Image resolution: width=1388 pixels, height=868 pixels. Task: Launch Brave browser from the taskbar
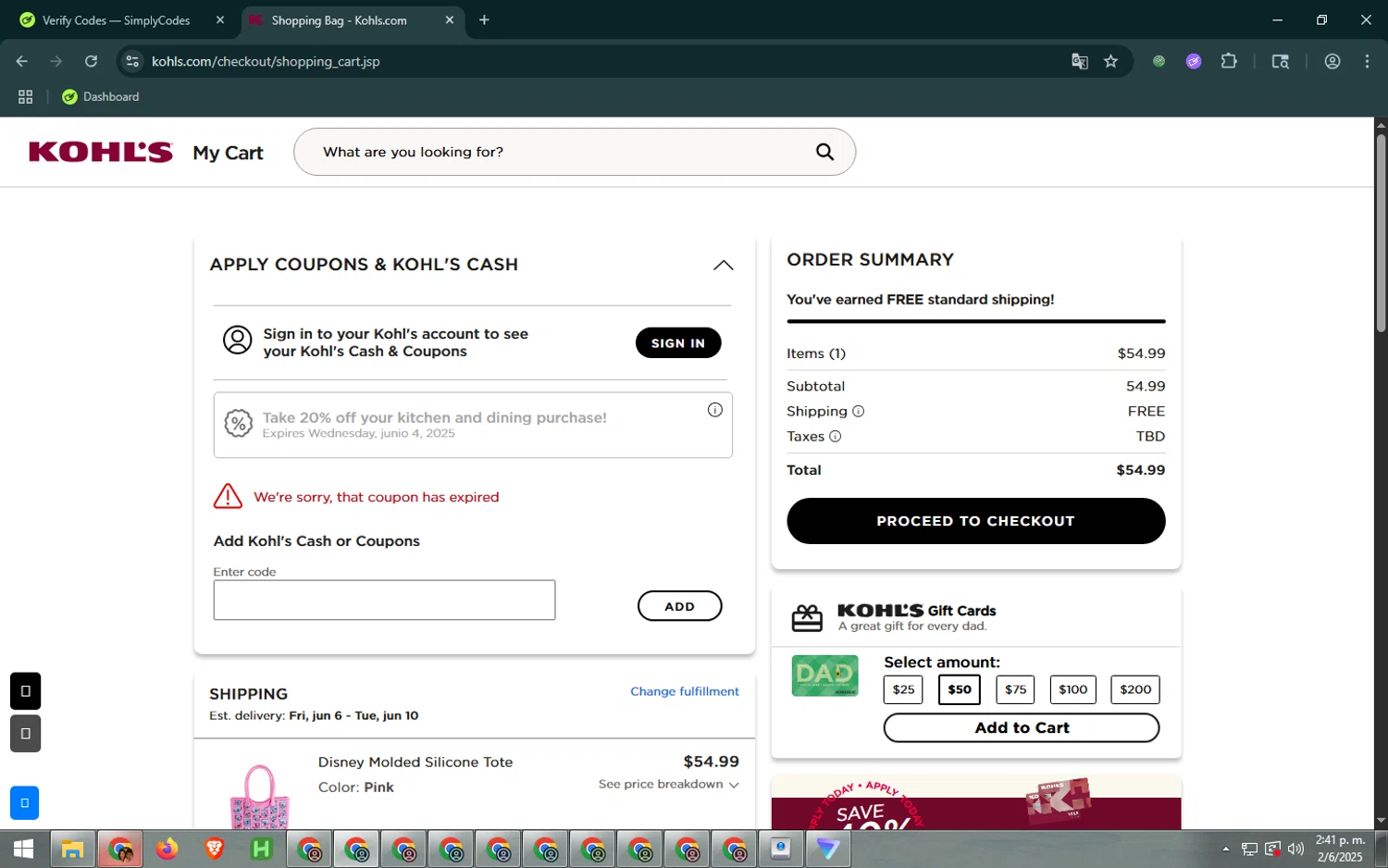click(x=215, y=849)
